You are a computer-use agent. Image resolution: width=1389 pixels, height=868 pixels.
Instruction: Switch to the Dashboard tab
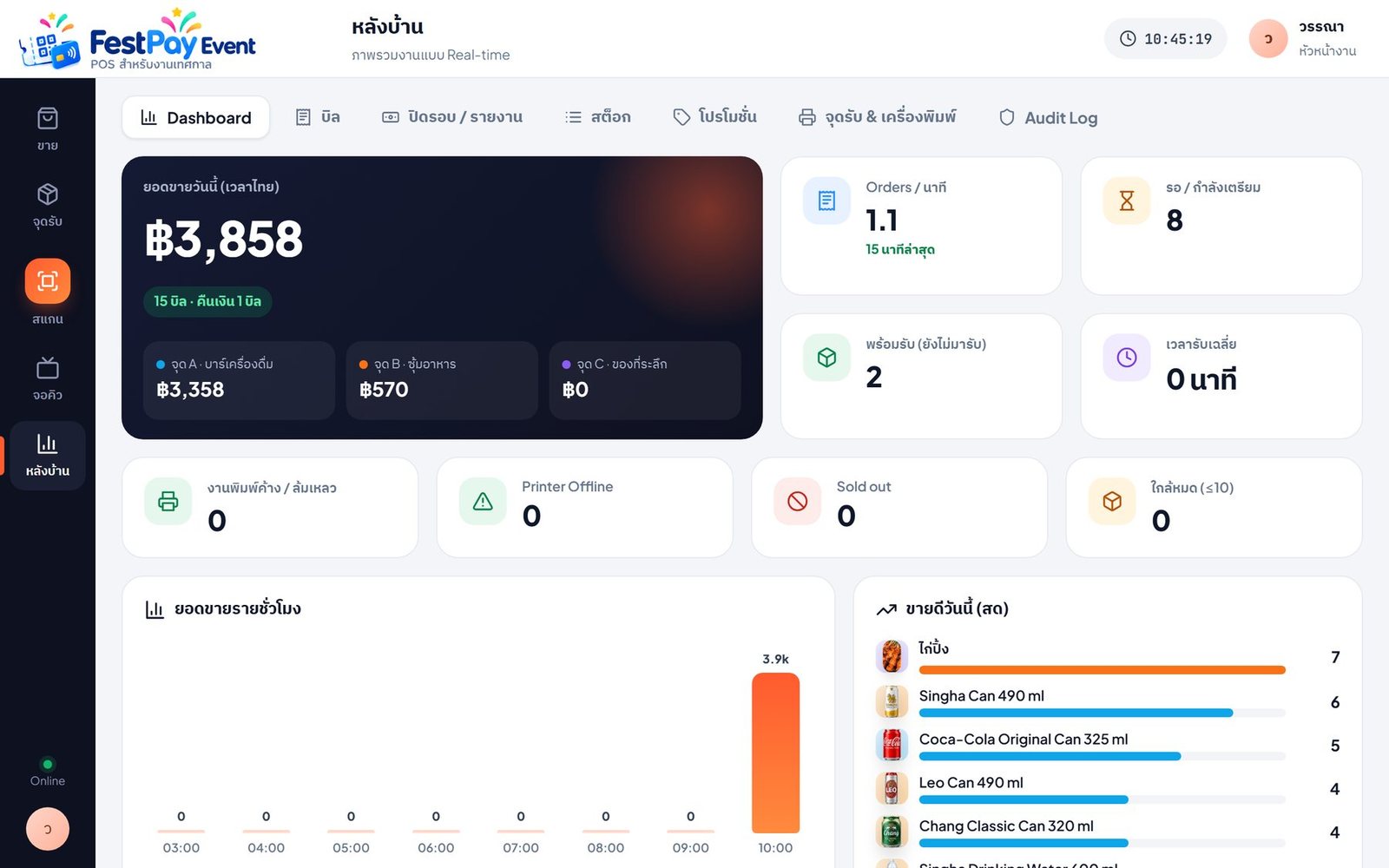click(195, 117)
